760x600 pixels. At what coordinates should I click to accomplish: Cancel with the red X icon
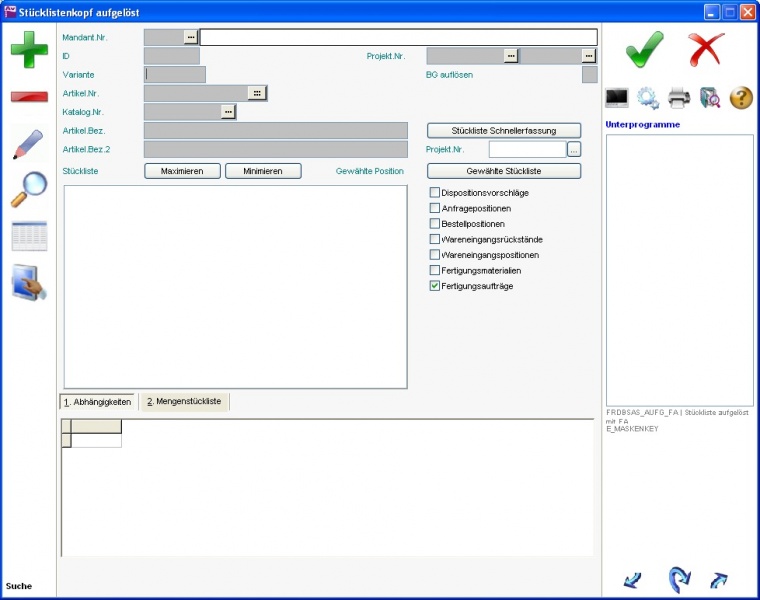[706, 49]
